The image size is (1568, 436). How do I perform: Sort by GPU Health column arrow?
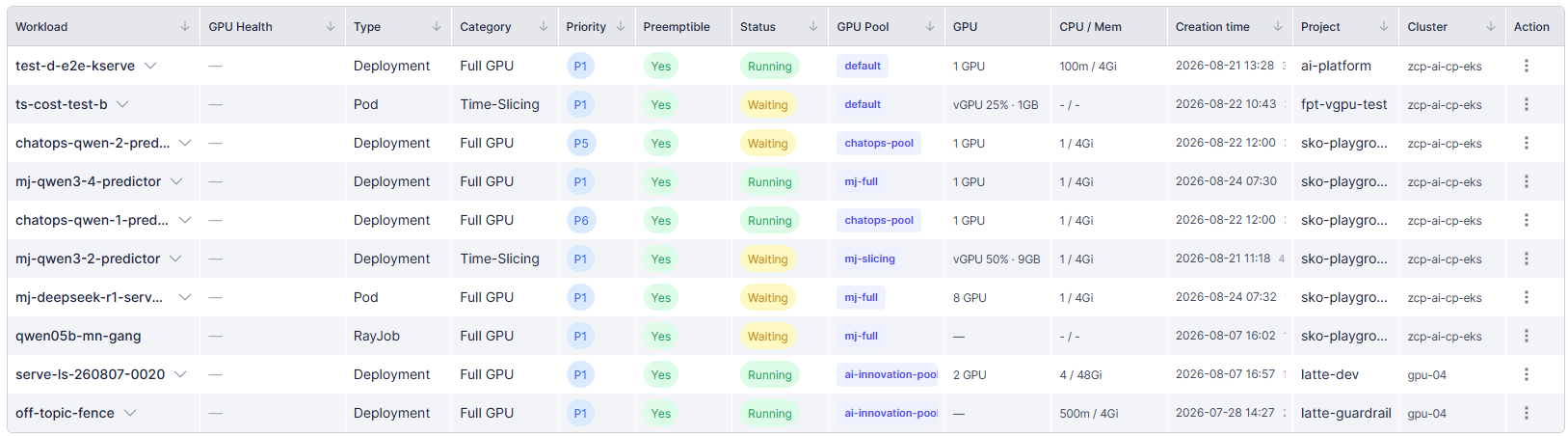coord(331,27)
